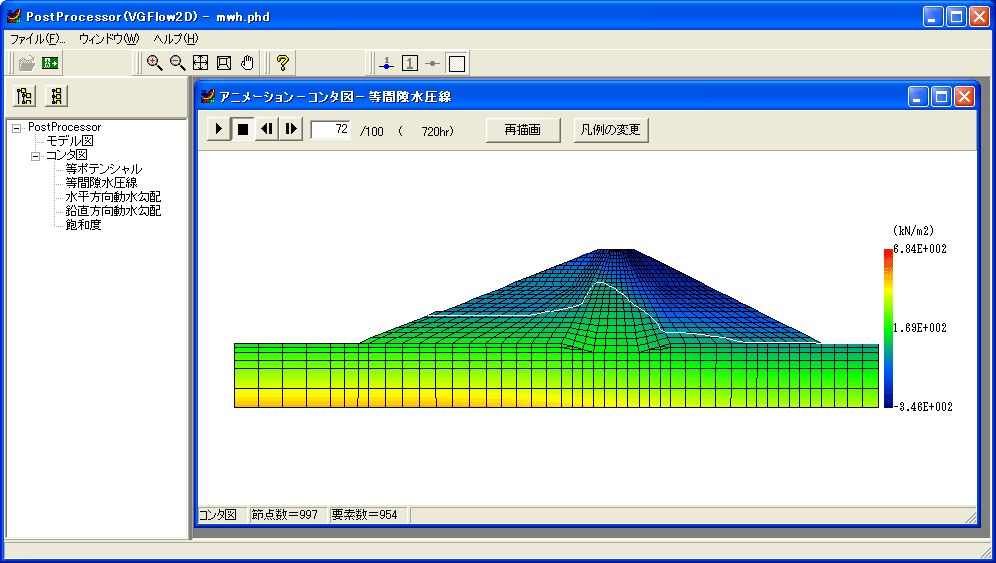This screenshot has height=563, width=996.
Task: Click 節点数=997 in the status bar
Action: coord(285,515)
